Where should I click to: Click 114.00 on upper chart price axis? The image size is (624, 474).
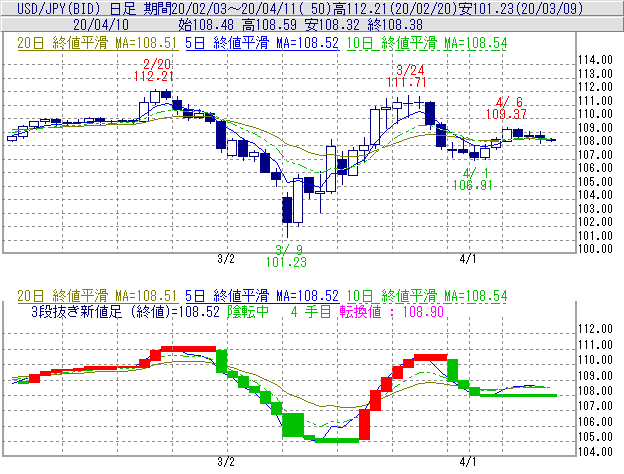click(x=595, y=60)
